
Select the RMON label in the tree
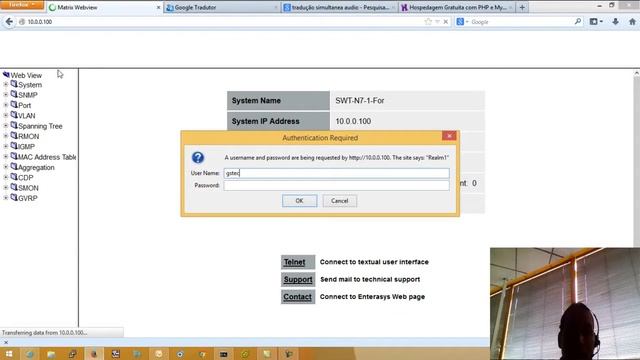[29, 136]
